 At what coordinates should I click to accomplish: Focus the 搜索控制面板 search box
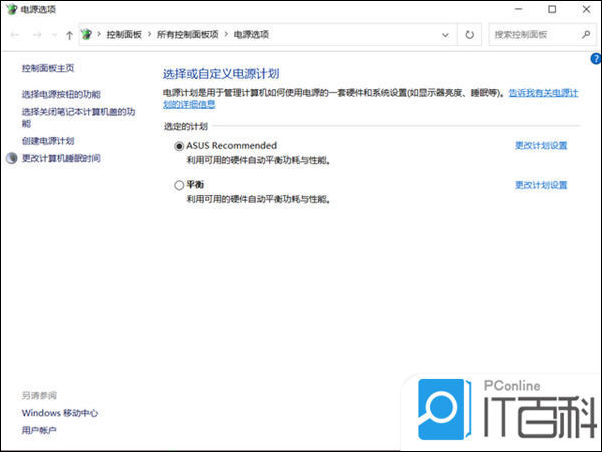click(x=536, y=35)
